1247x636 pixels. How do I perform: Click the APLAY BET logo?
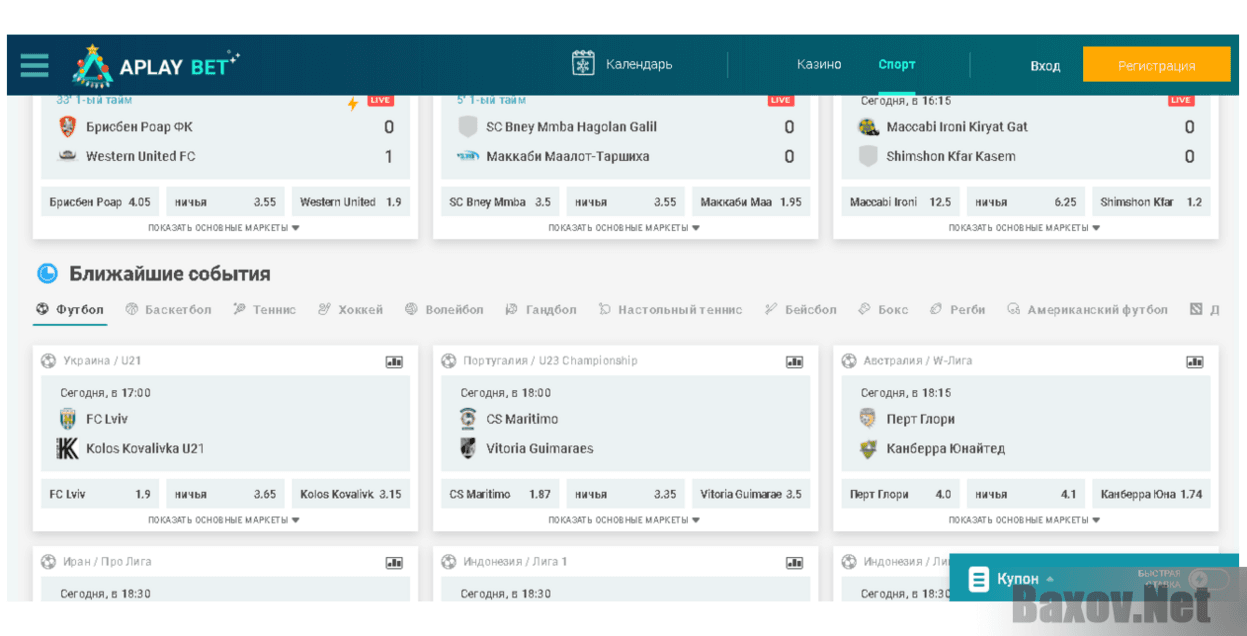tap(156, 66)
